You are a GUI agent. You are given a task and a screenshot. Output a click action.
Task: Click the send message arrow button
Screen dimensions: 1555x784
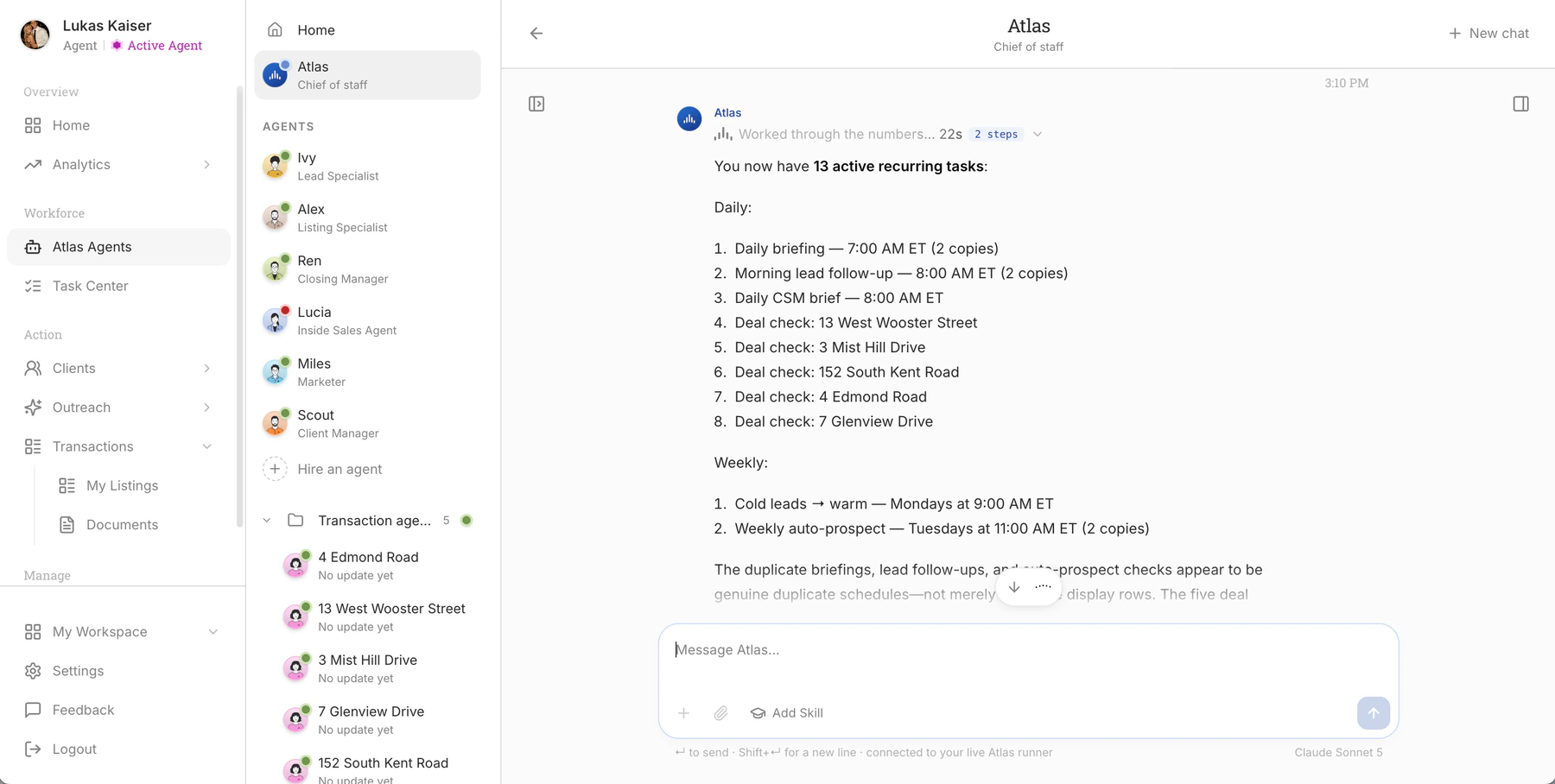point(1374,713)
